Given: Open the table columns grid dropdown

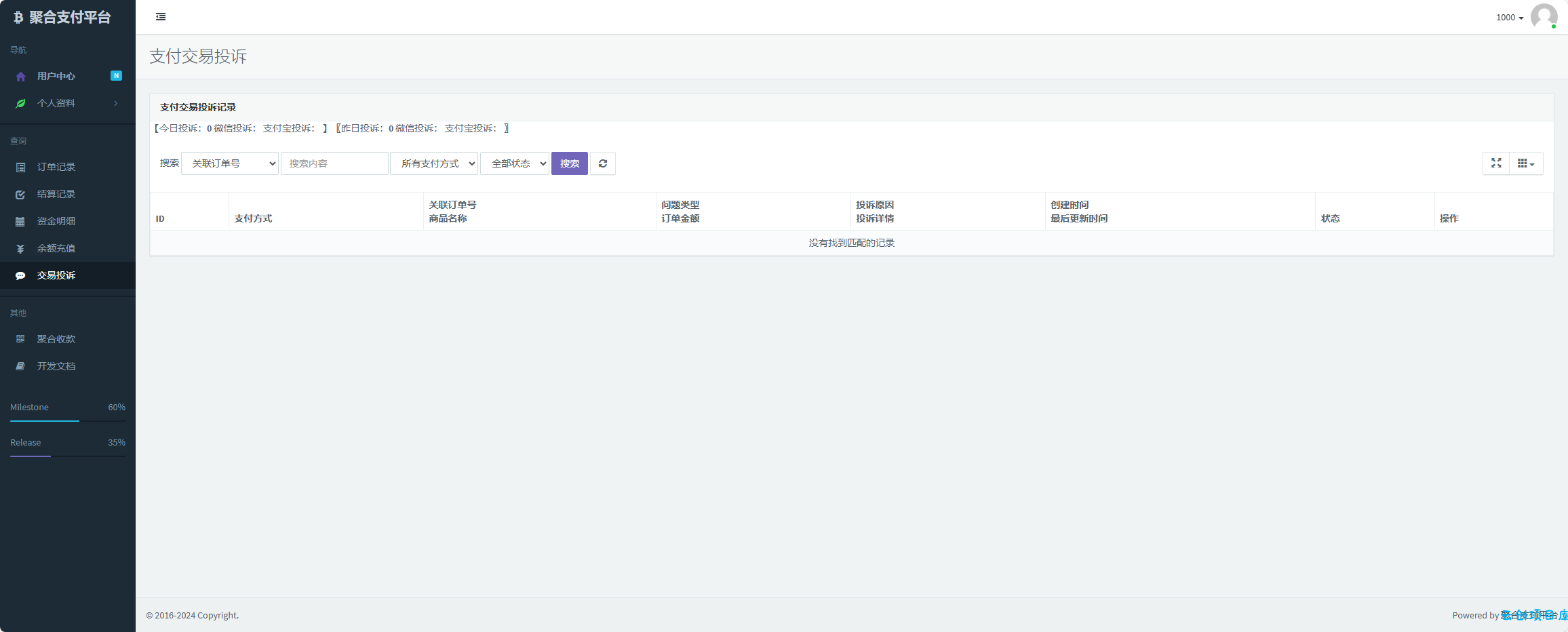Looking at the screenshot, I should point(1526,163).
